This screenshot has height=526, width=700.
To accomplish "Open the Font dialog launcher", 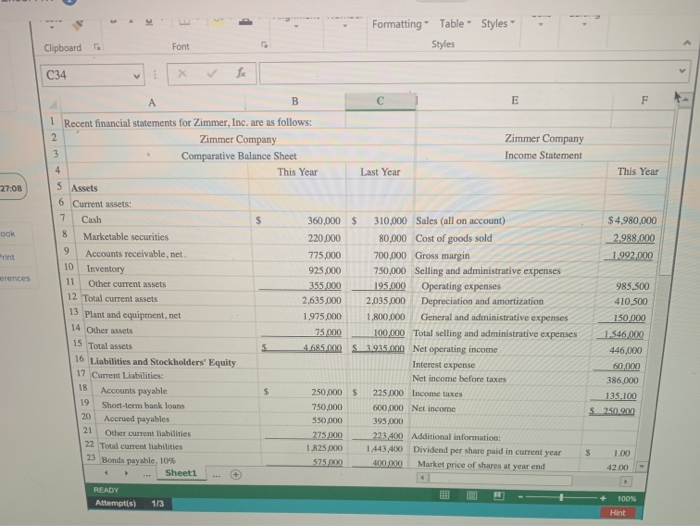I will coord(264,44).
